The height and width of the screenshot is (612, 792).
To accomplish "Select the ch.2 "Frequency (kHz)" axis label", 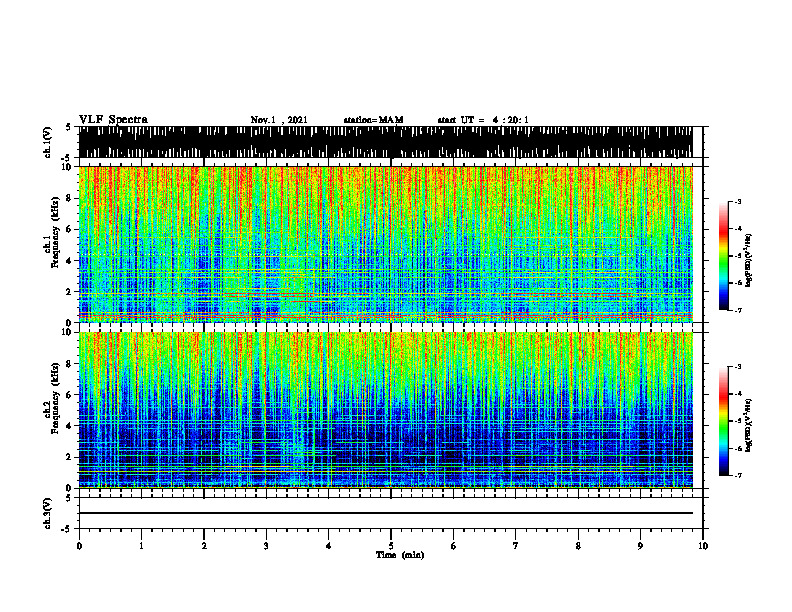I will (x=56, y=398).
